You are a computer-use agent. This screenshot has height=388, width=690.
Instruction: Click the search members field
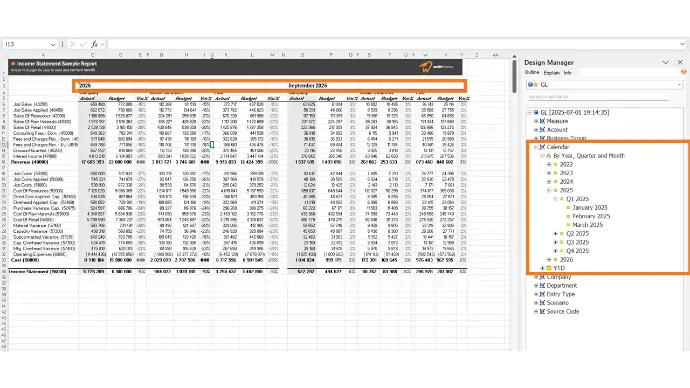tap(598, 97)
